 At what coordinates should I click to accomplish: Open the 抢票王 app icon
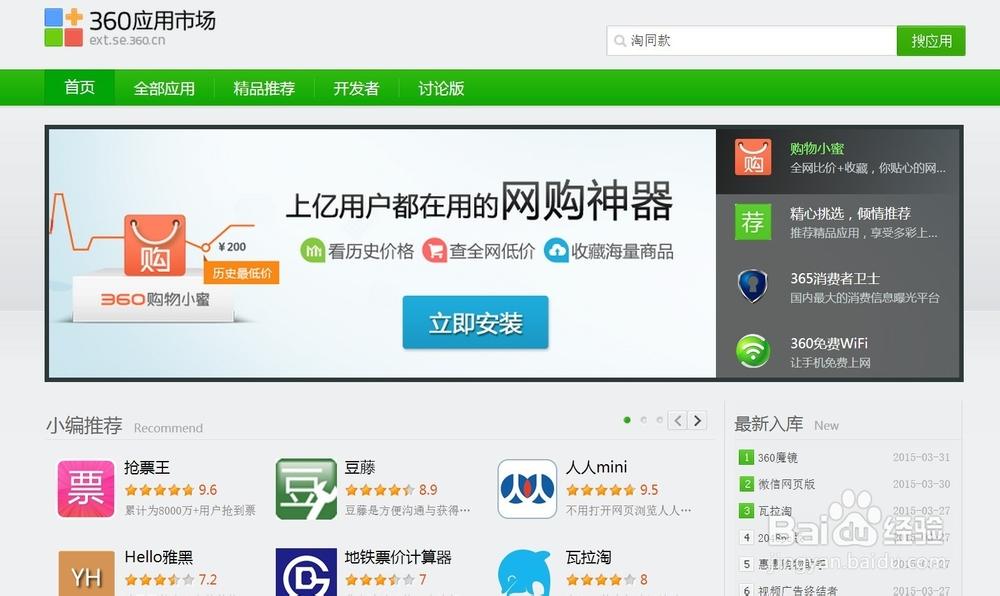click(86, 489)
